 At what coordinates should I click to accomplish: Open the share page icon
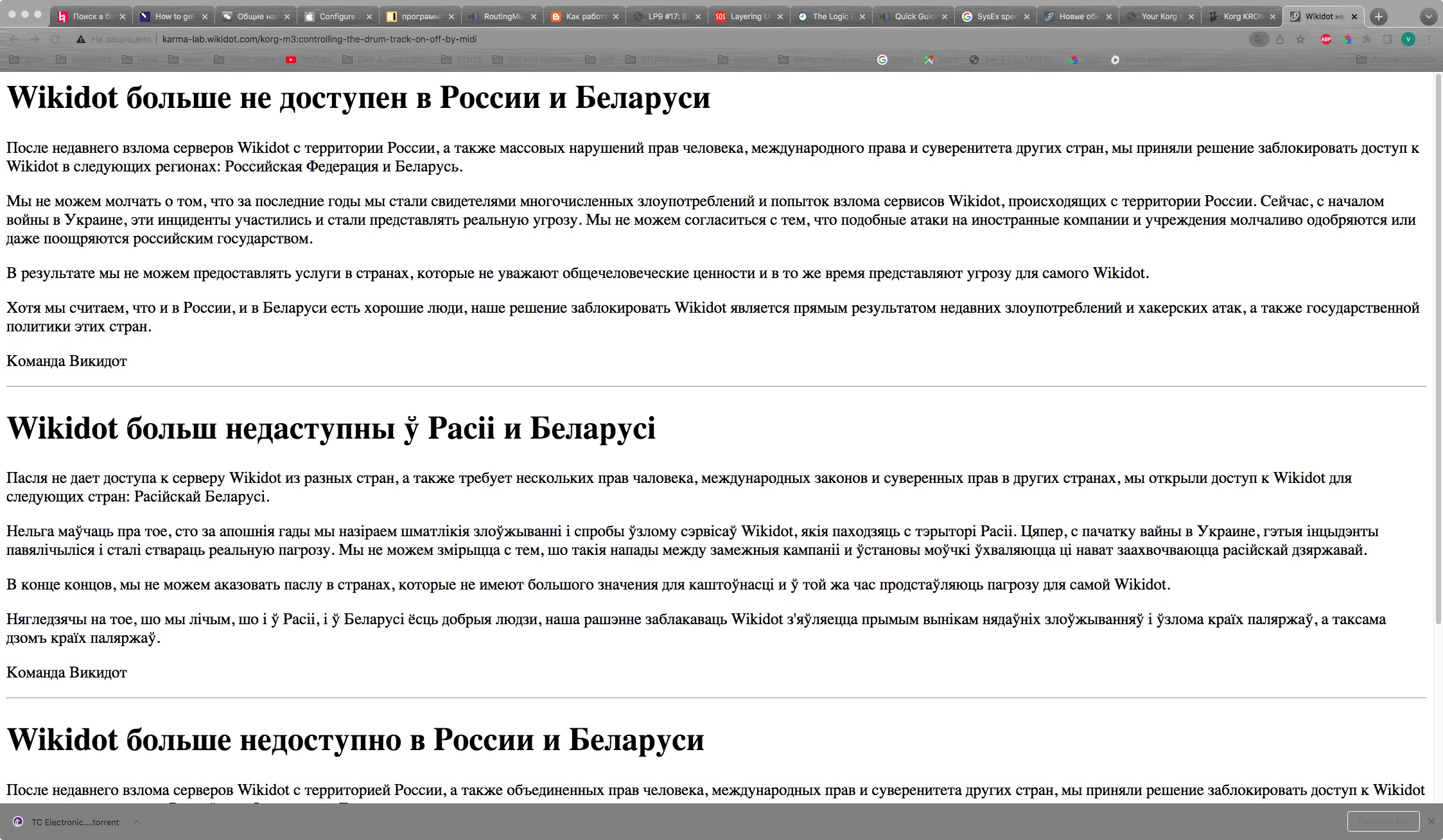tap(1280, 39)
